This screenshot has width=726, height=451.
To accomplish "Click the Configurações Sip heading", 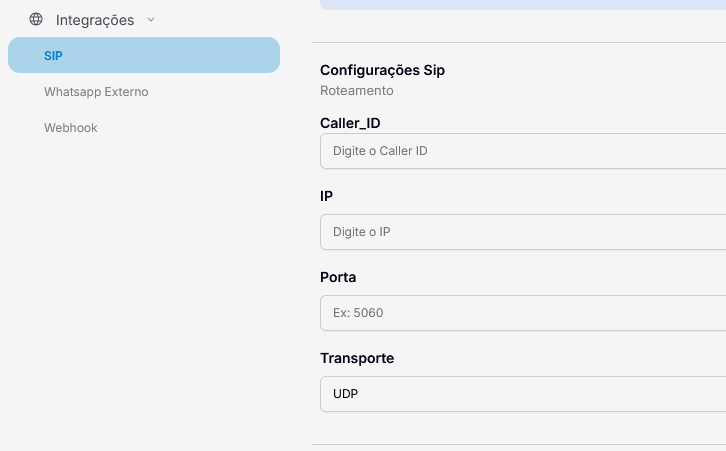I will pos(382,70).
